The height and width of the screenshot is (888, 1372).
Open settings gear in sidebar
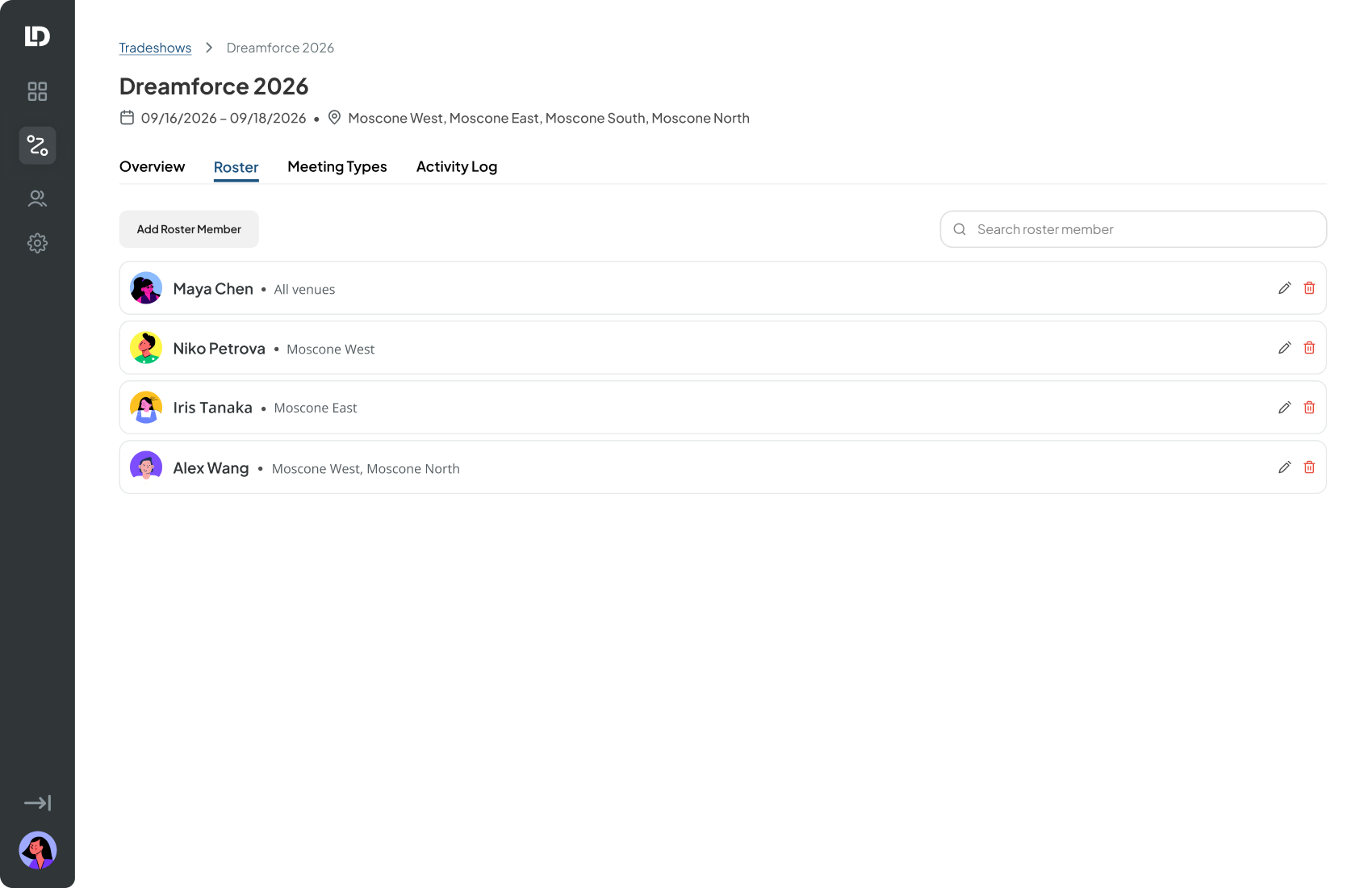coord(37,243)
